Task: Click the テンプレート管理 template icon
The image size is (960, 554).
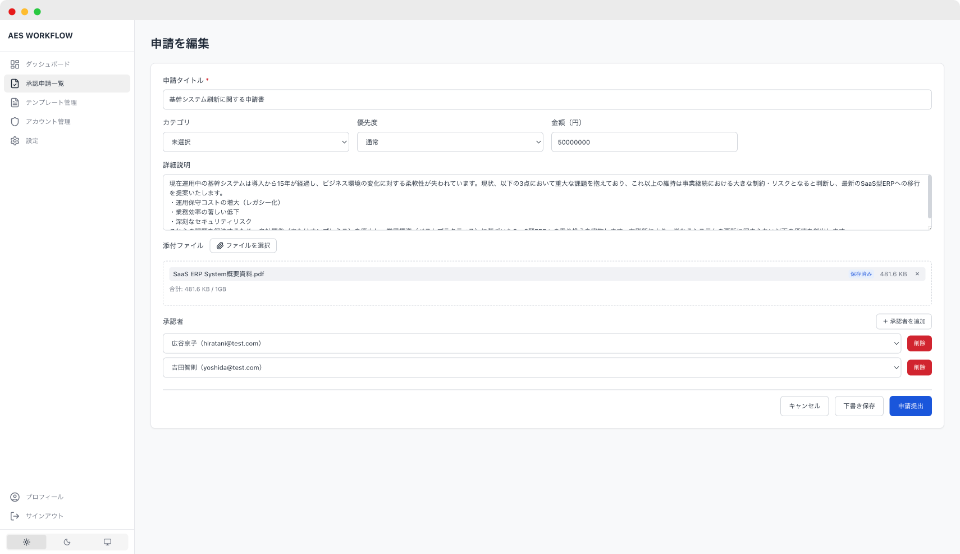Action: point(15,102)
